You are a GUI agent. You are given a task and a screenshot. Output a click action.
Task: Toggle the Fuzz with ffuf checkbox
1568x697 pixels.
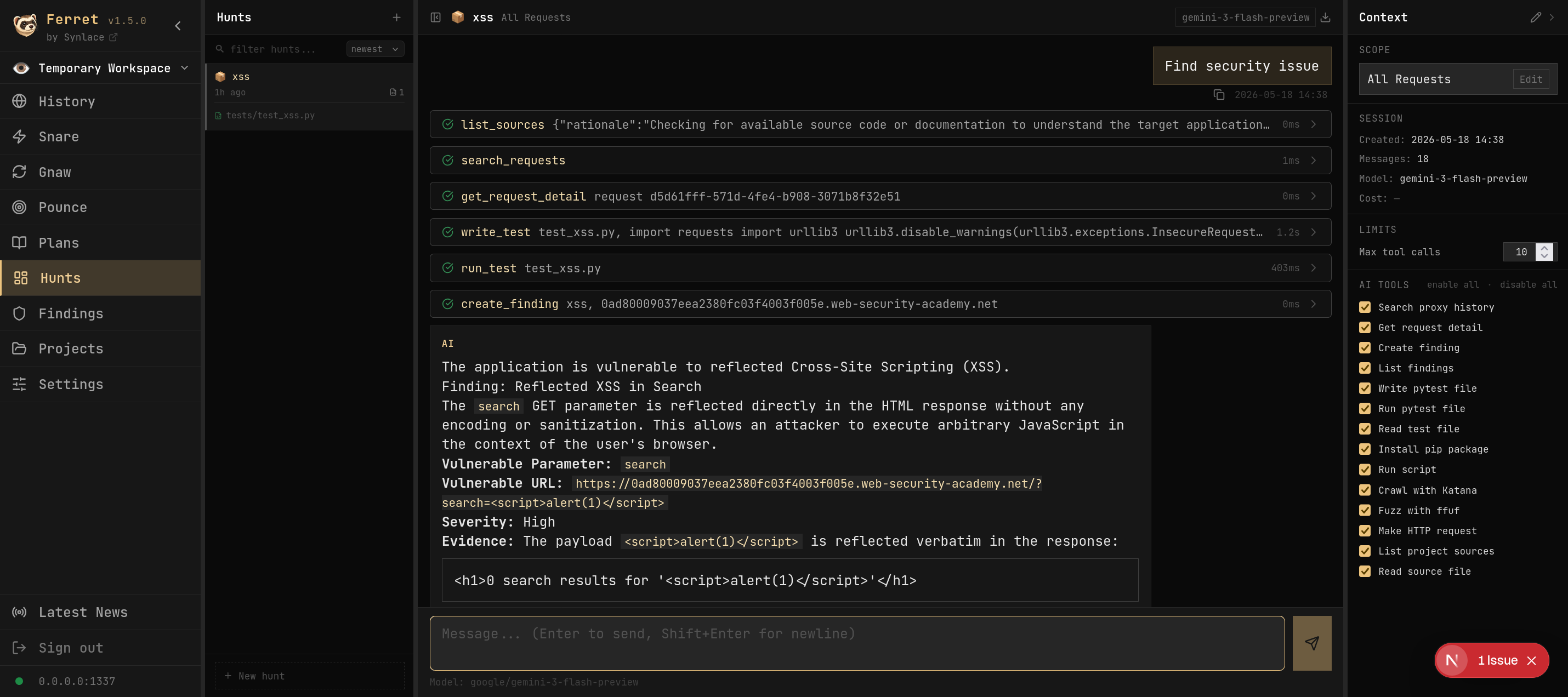point(1365,510)
